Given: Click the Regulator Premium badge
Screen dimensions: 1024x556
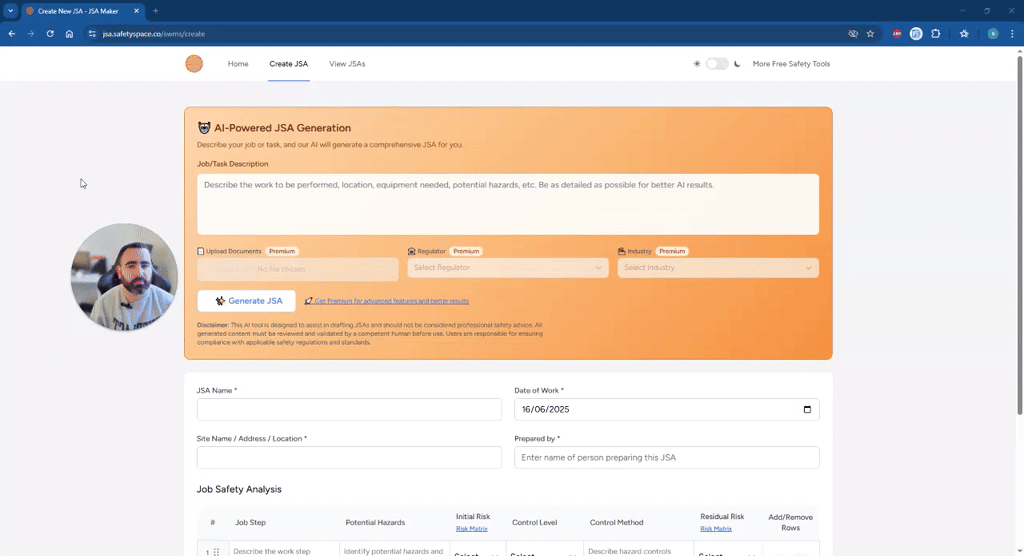Looking at the screenshot, I should click(x=466, y=251).
